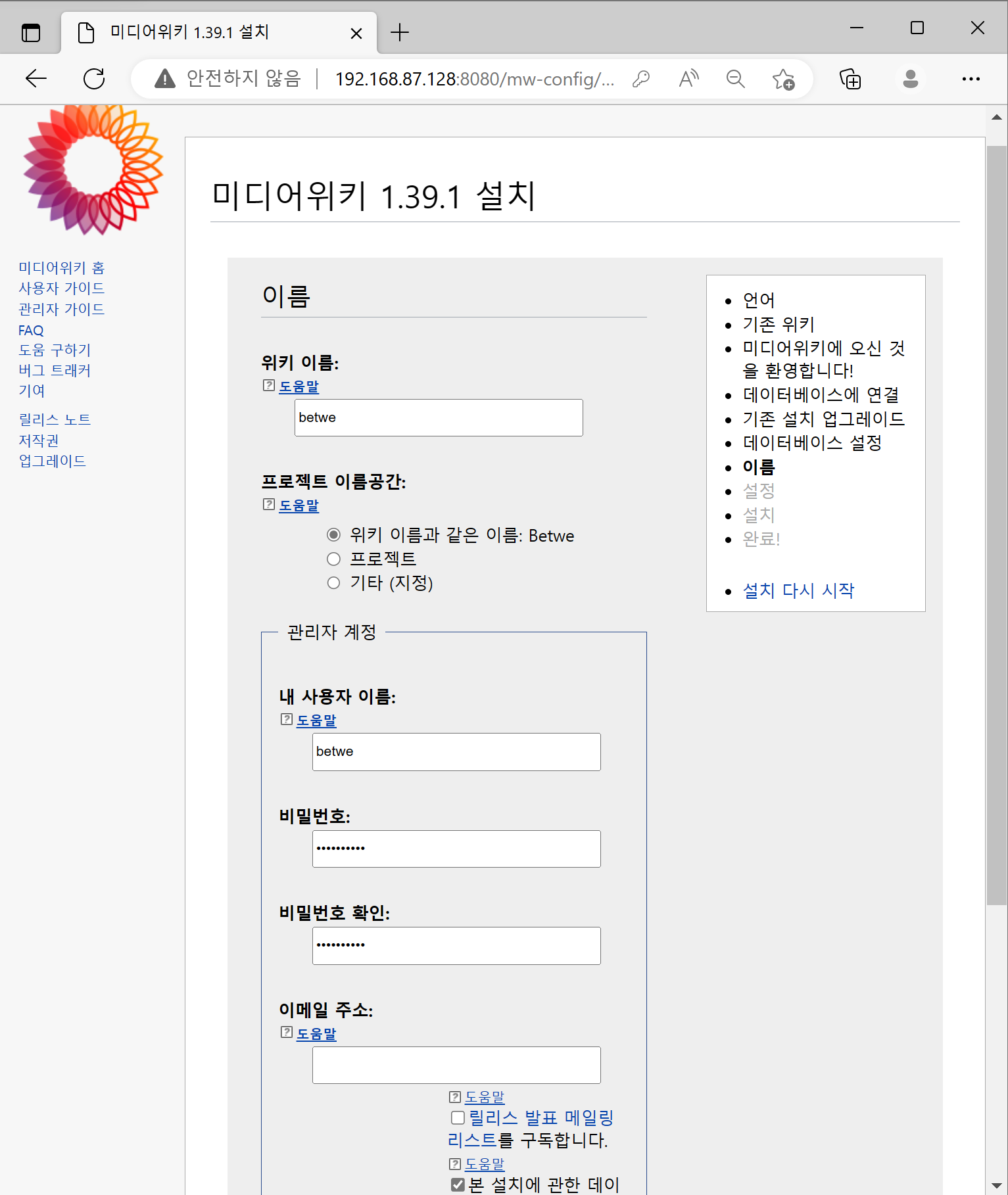The width and height of the screenshot is (1008, 1195).
Task: Click the MediaWiki sunflower logo
Action: click(x=93, y=169)
